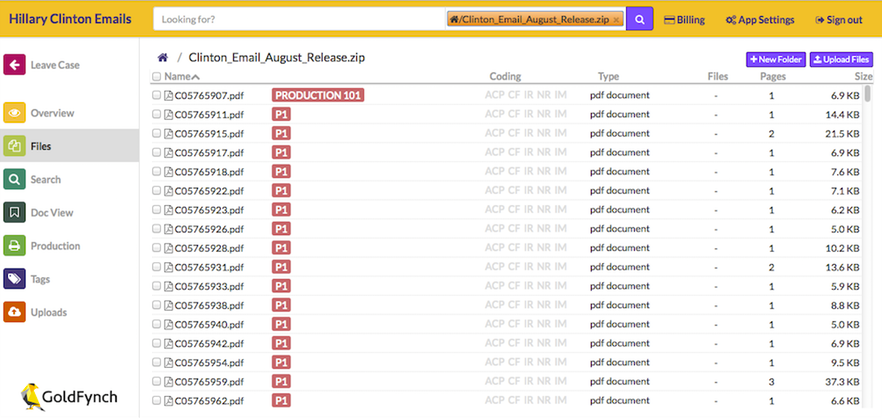Check the box for C05765962.pdf

coord(156,401)
